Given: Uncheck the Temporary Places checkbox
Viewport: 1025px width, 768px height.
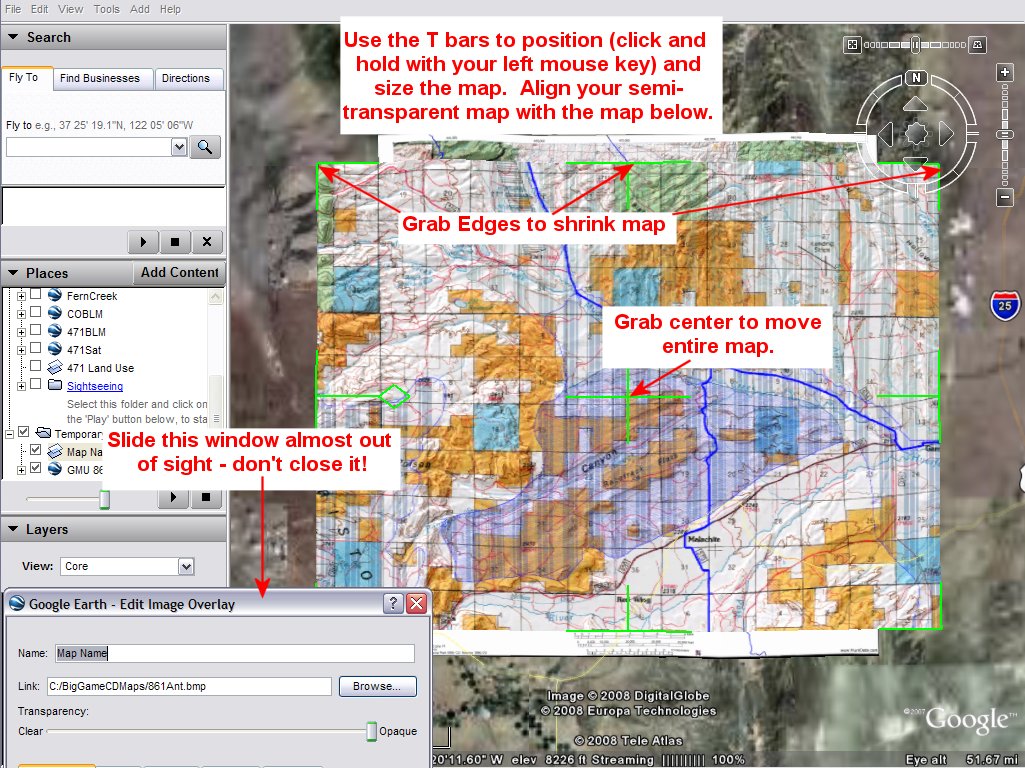Looking at the screenshot, I should 24,432.
